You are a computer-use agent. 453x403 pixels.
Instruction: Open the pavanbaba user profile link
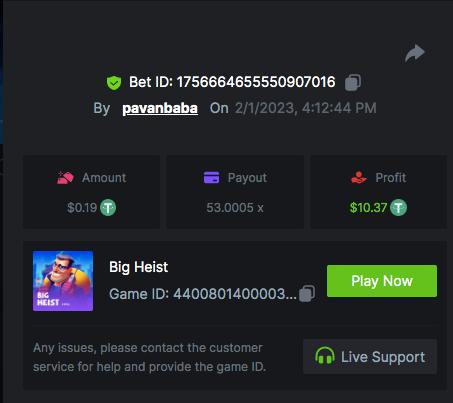(160, 108)
